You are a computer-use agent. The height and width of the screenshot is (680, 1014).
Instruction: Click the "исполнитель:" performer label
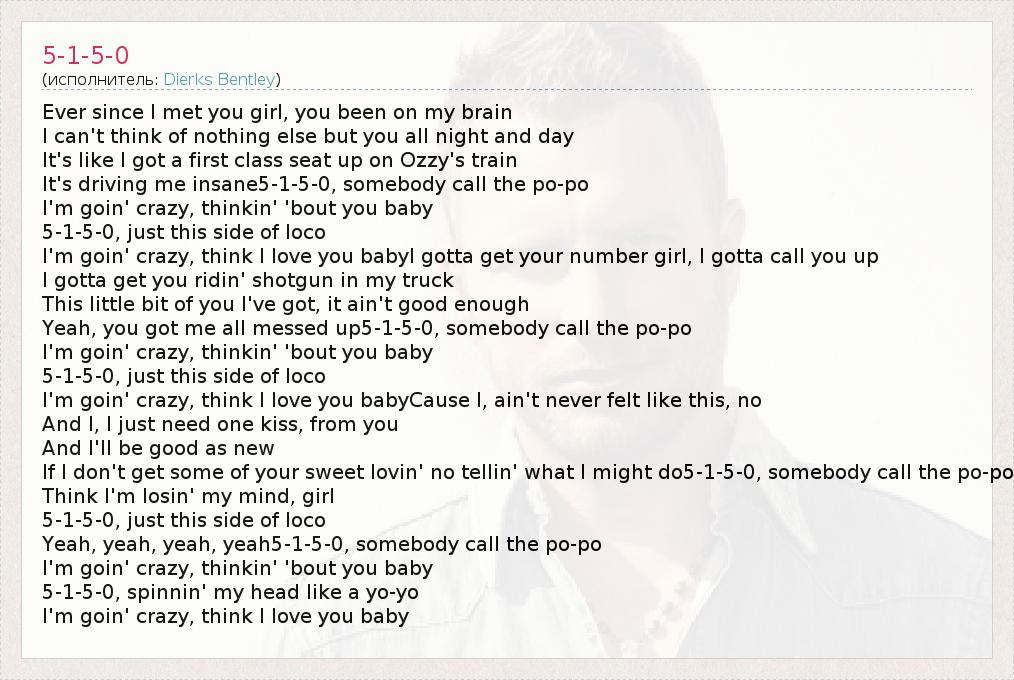(x=100, y=79)
